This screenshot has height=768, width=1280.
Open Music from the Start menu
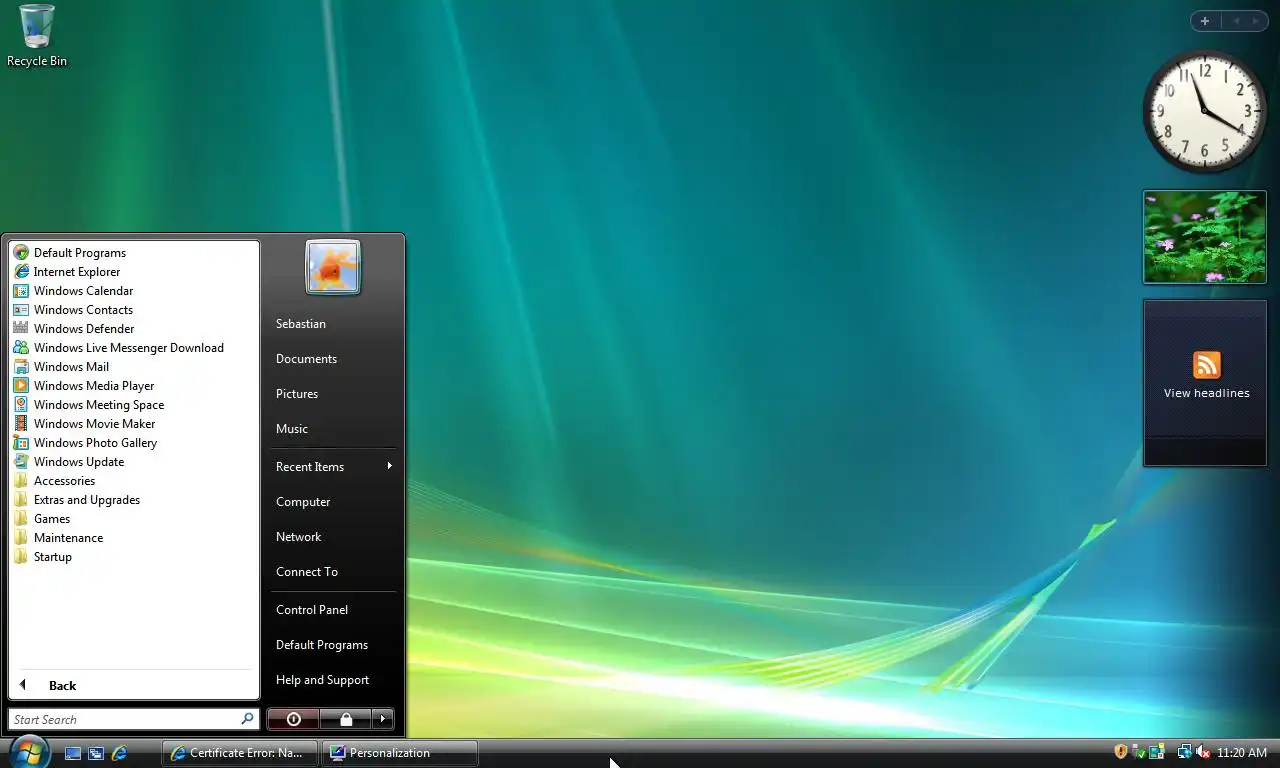click(333, 429)
